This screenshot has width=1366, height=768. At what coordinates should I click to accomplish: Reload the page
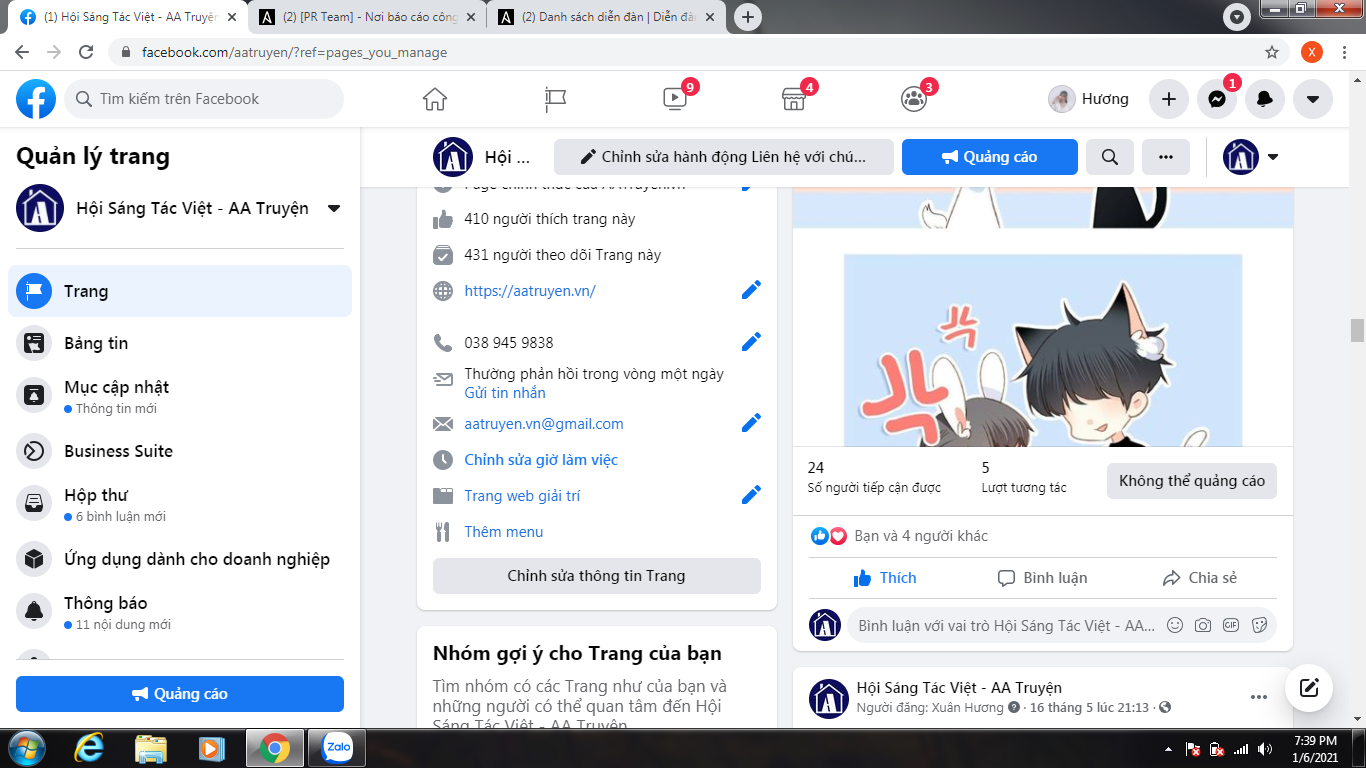[86, 52]
